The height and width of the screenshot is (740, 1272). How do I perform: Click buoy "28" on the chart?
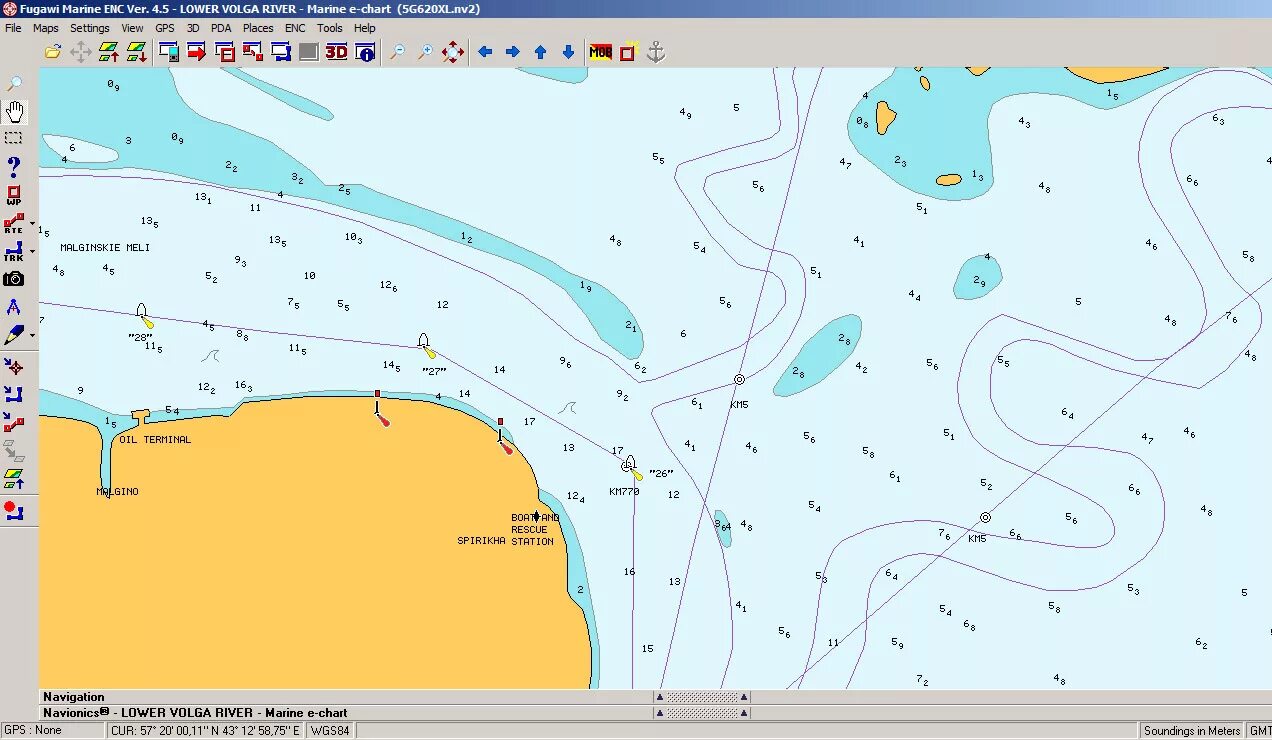point(144,316)
